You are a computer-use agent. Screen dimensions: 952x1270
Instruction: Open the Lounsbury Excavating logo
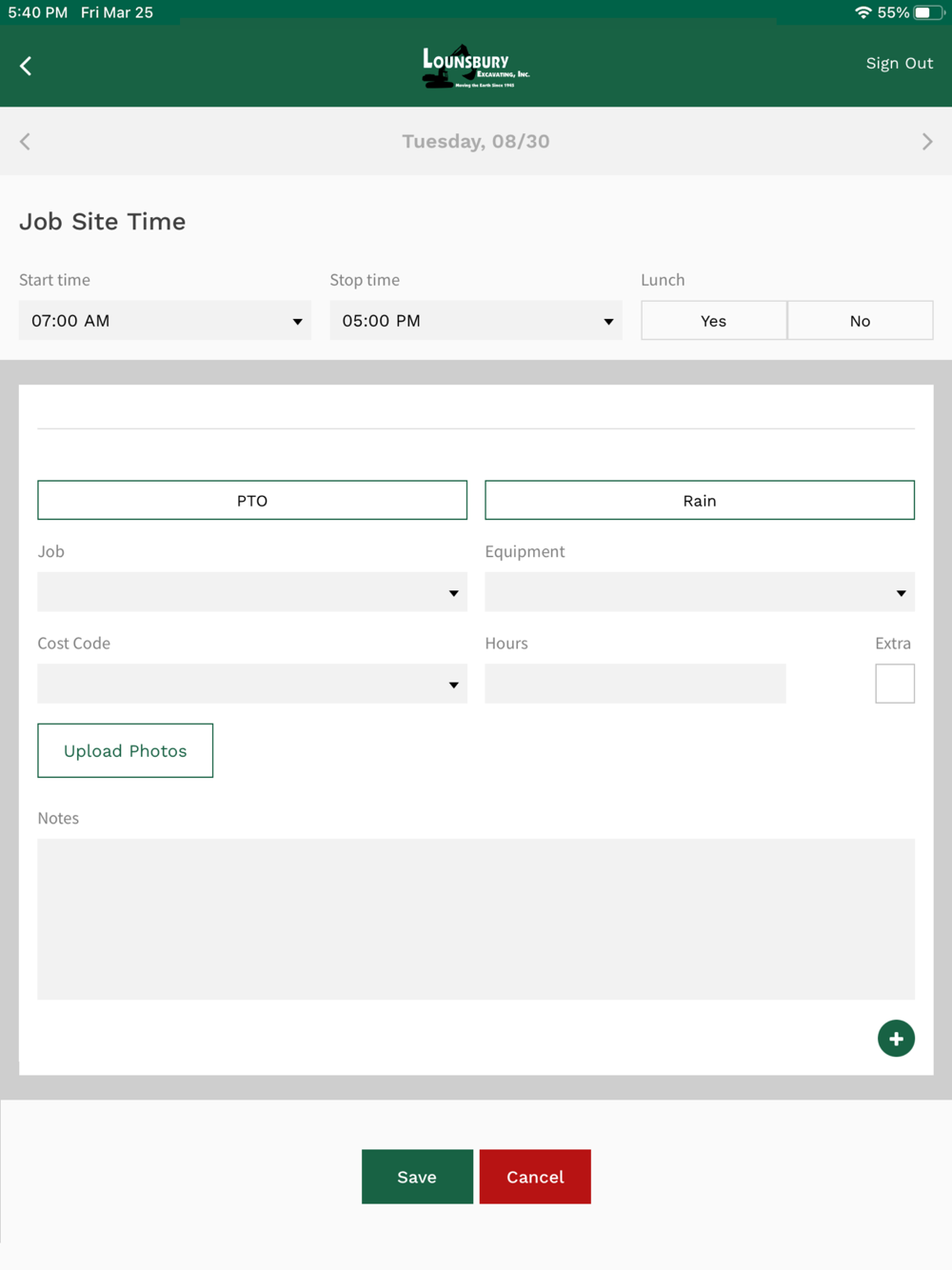point(476,67)
